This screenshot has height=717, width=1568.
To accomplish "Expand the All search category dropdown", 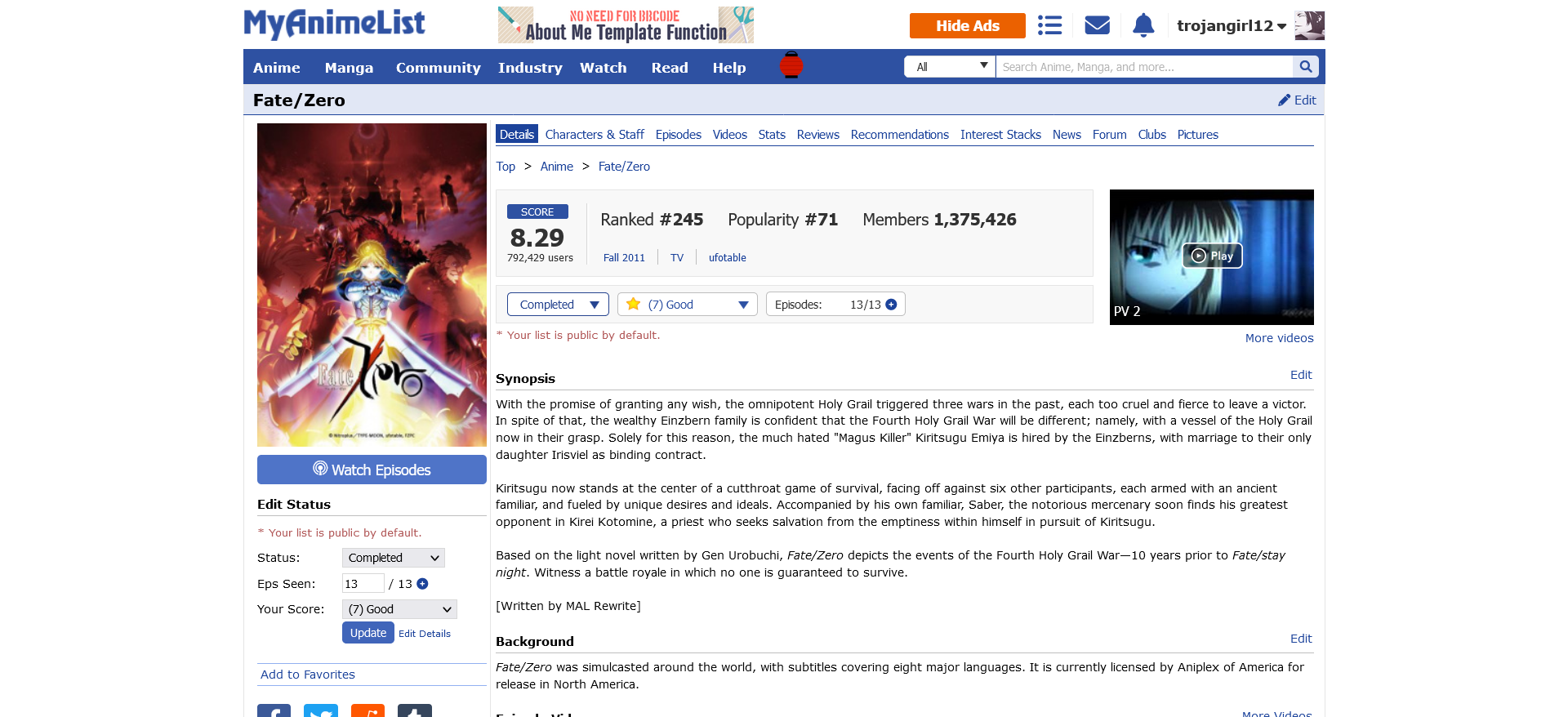I will click(x=950, y=67).
